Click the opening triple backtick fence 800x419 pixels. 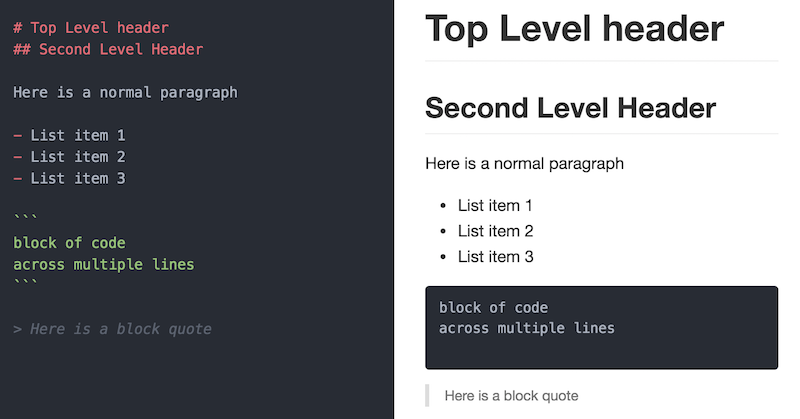(25, 218)
